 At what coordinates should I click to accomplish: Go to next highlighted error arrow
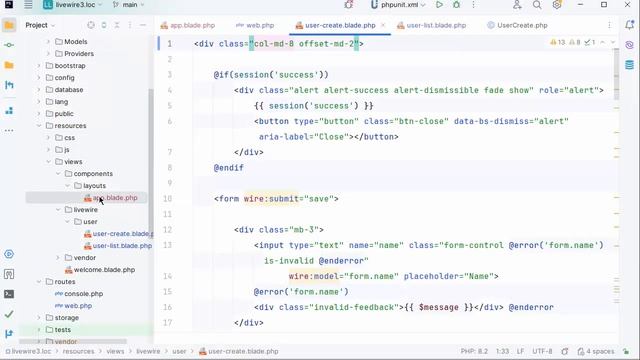pos(612,42)
